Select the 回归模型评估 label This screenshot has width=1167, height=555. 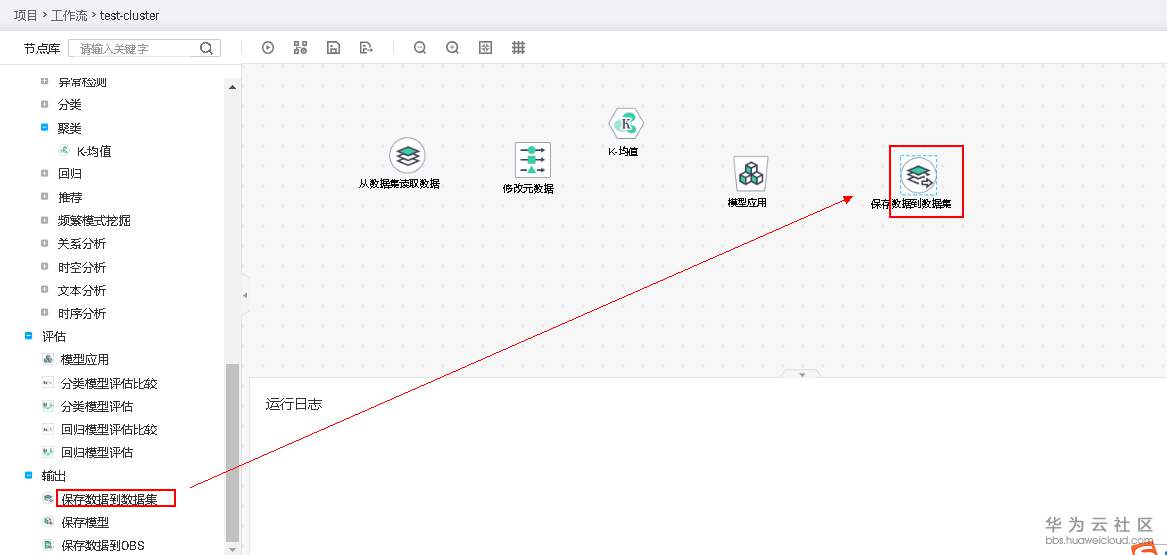click(x=97, y=452)
